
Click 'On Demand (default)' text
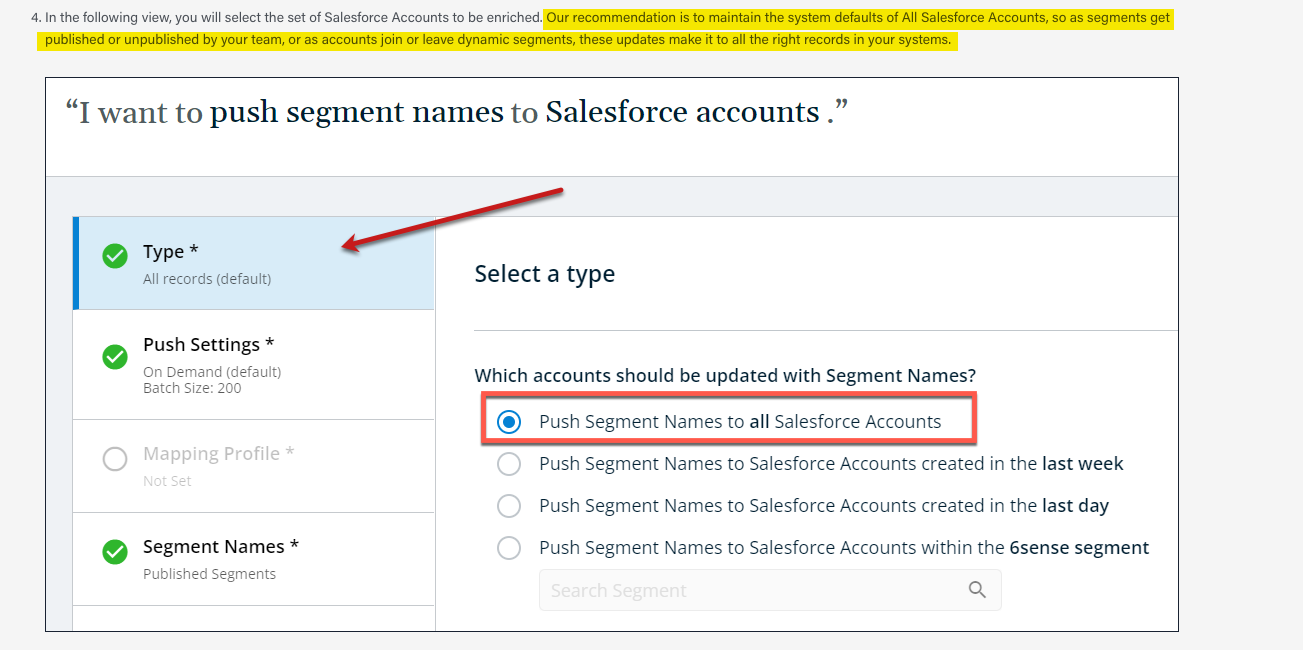212,372
